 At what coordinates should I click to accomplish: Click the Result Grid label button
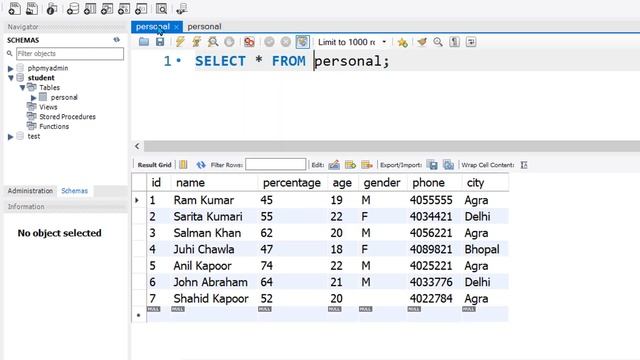point(154,165)
